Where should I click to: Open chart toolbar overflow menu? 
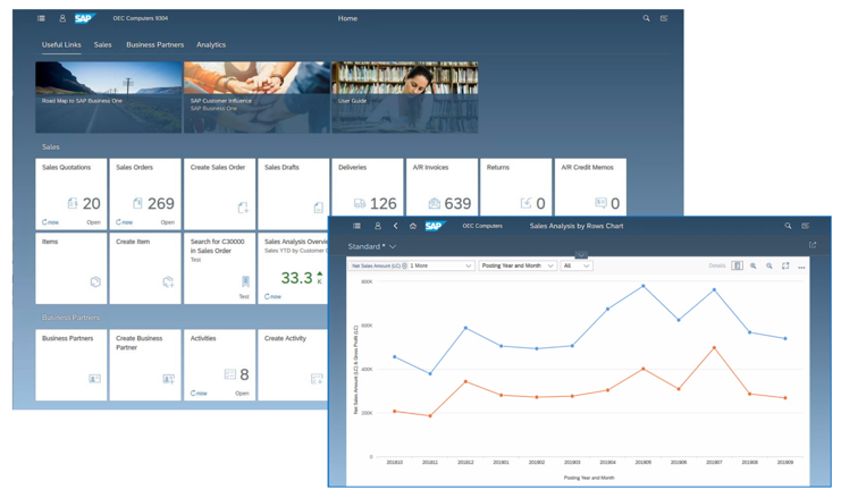click(801, 267)
